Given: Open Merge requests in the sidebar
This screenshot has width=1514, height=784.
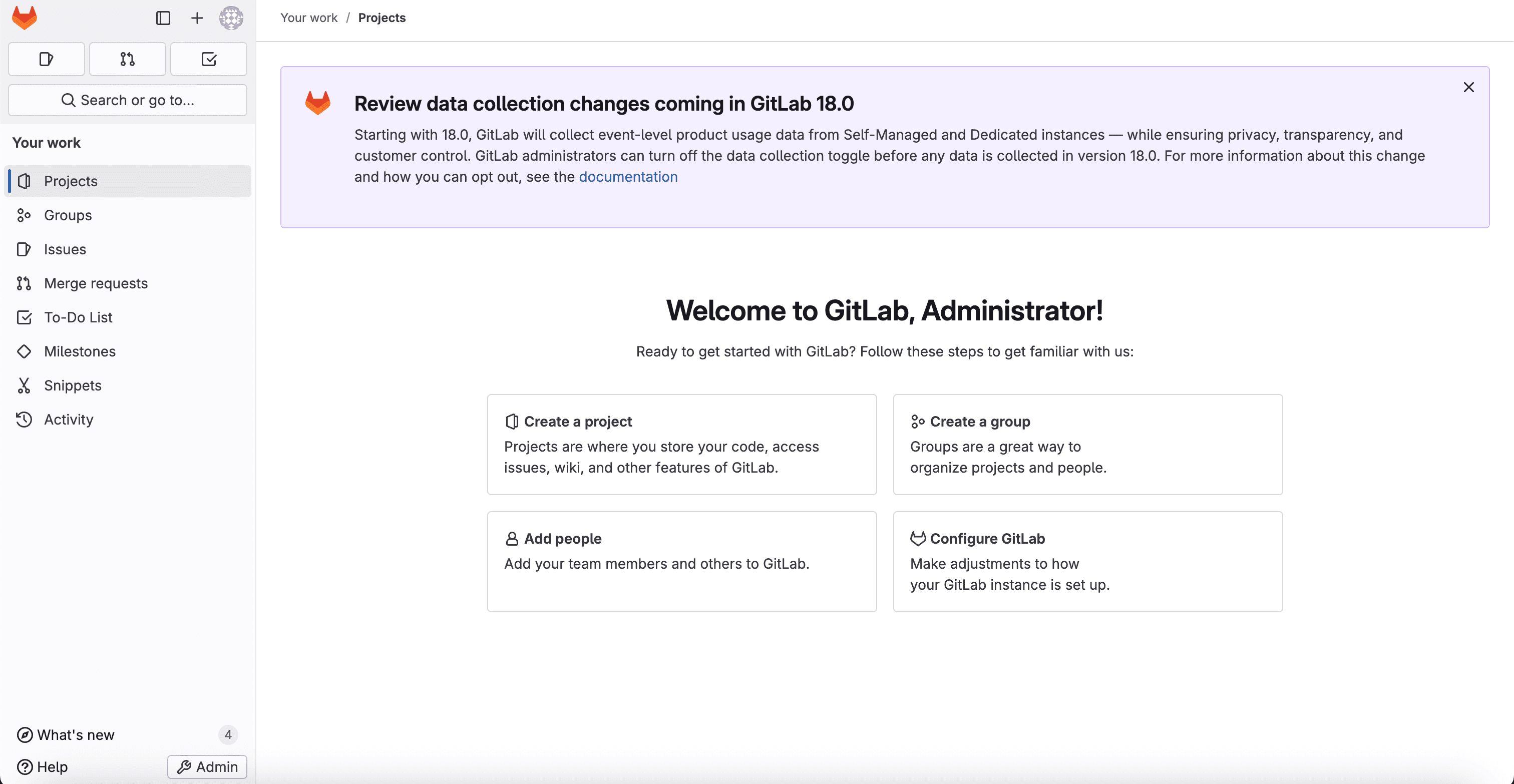Looking at the screenshot, I should (x=128, y=283).
